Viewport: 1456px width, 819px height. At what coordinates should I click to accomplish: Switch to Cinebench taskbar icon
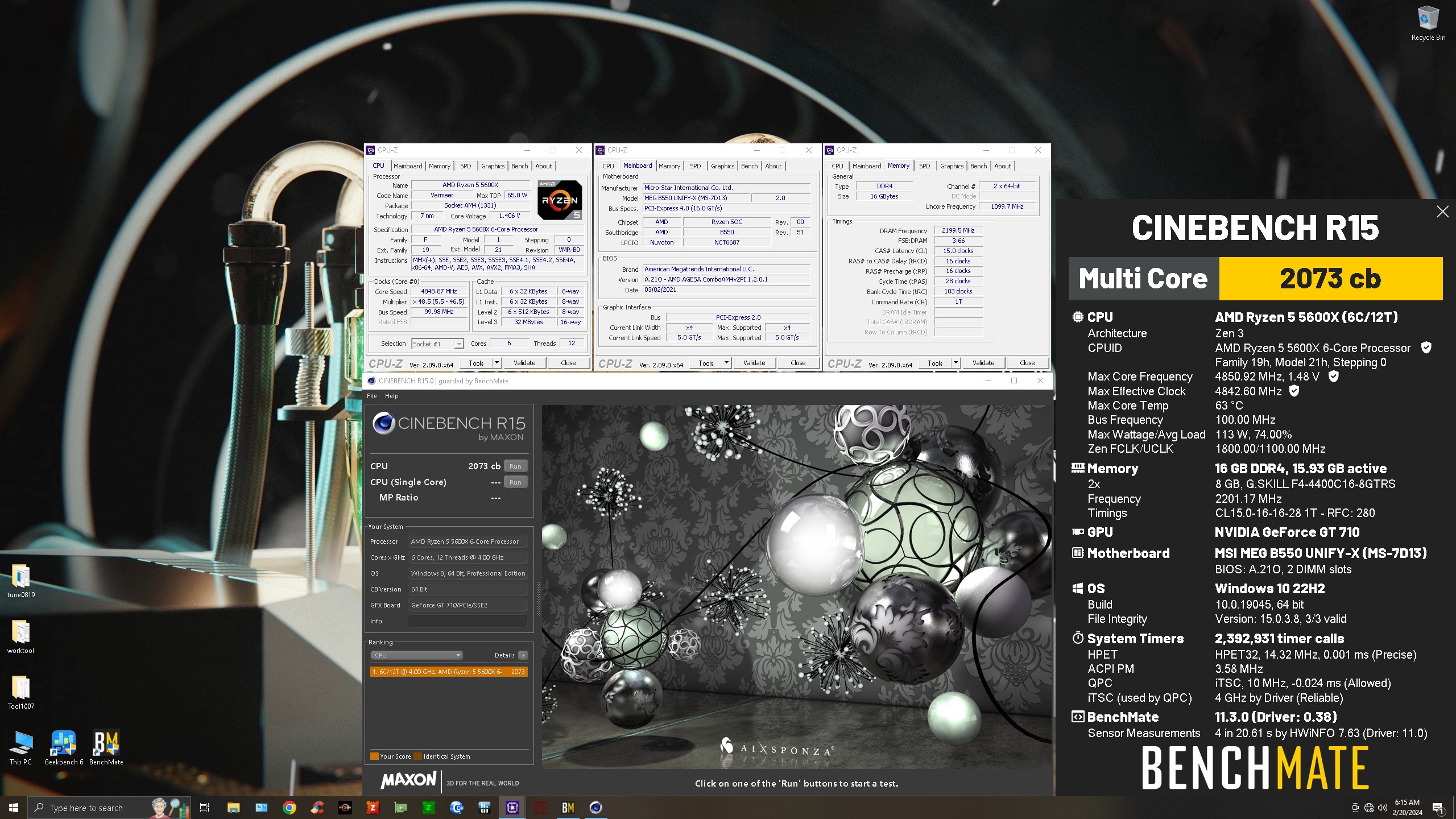pyautogui.click(x=595, y=808)
